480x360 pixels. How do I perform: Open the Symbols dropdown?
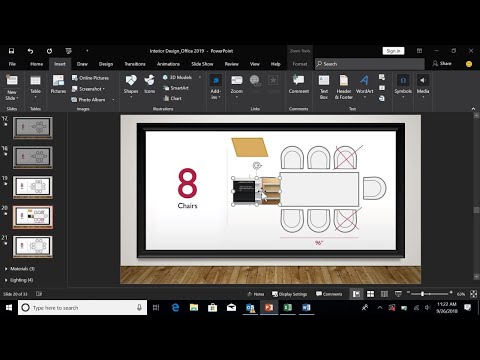pyautogui.click(x=403, y=86)
